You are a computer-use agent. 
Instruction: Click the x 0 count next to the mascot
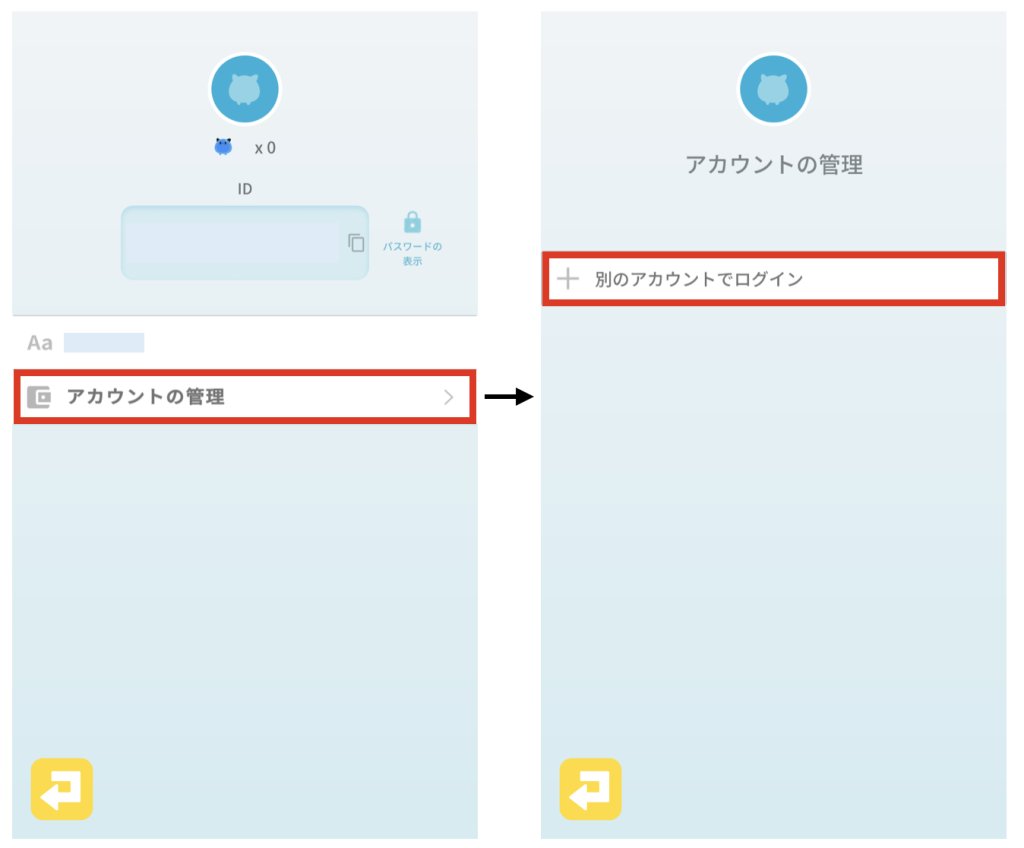coord(264,148)
